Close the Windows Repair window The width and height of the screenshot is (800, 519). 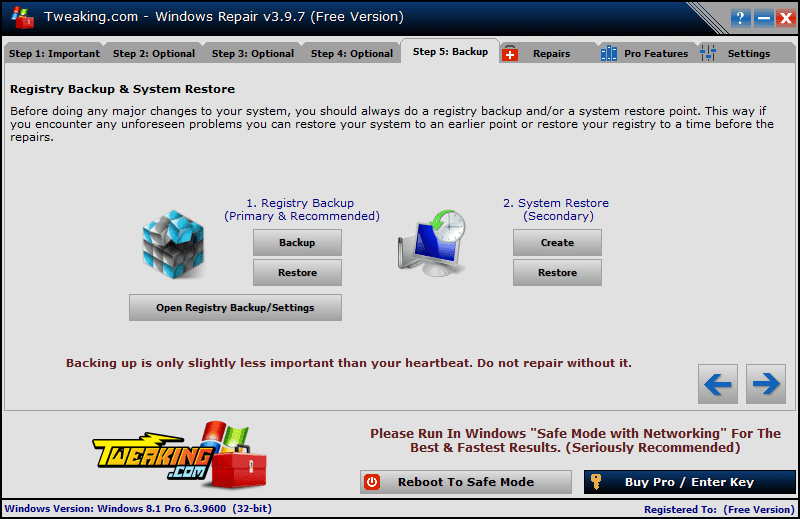tap(785, 18)
